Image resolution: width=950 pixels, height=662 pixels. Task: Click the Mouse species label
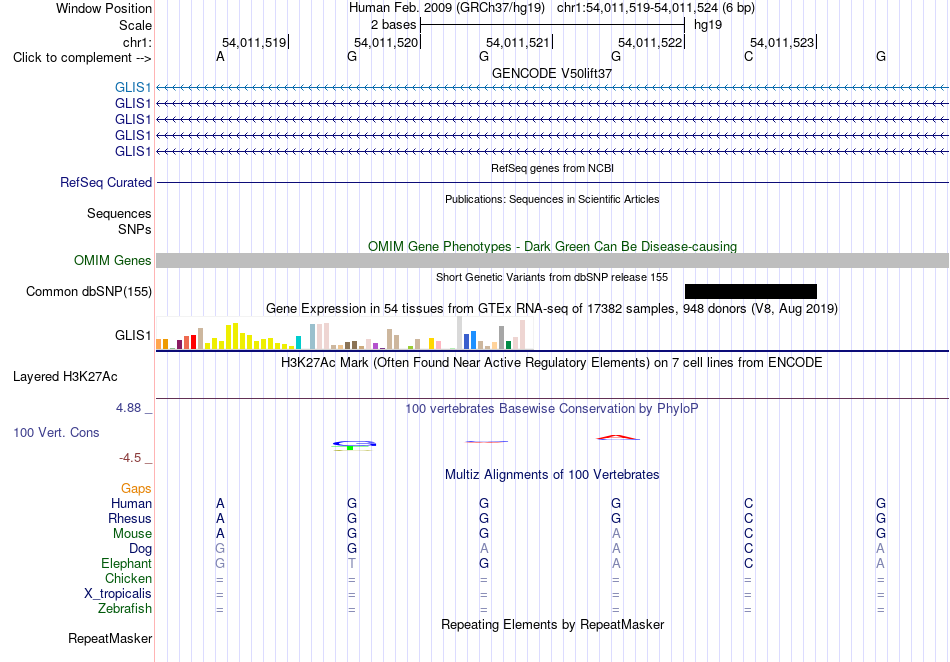click(x=132, y=534)
